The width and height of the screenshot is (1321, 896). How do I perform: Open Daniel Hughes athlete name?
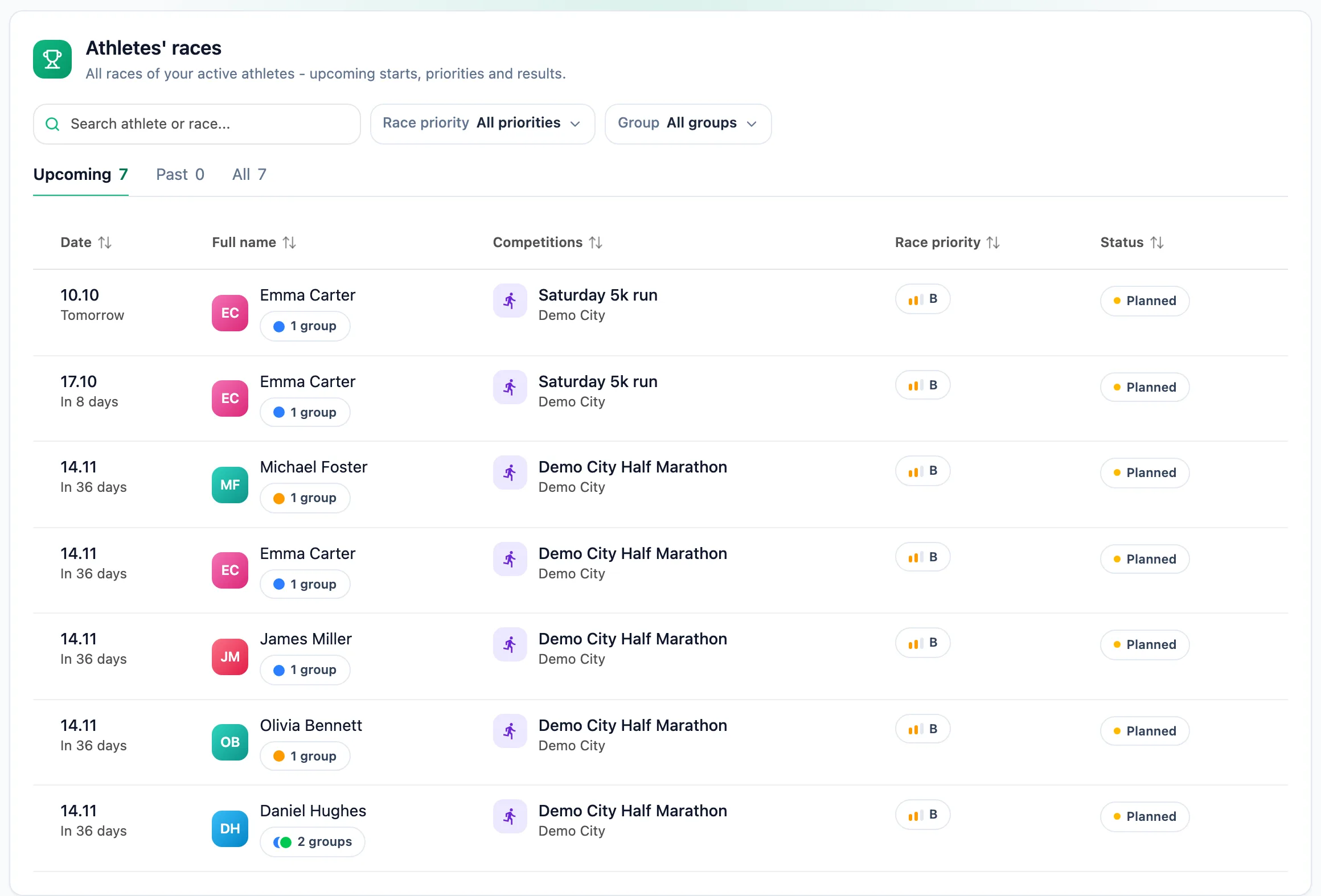coord(313,811)
